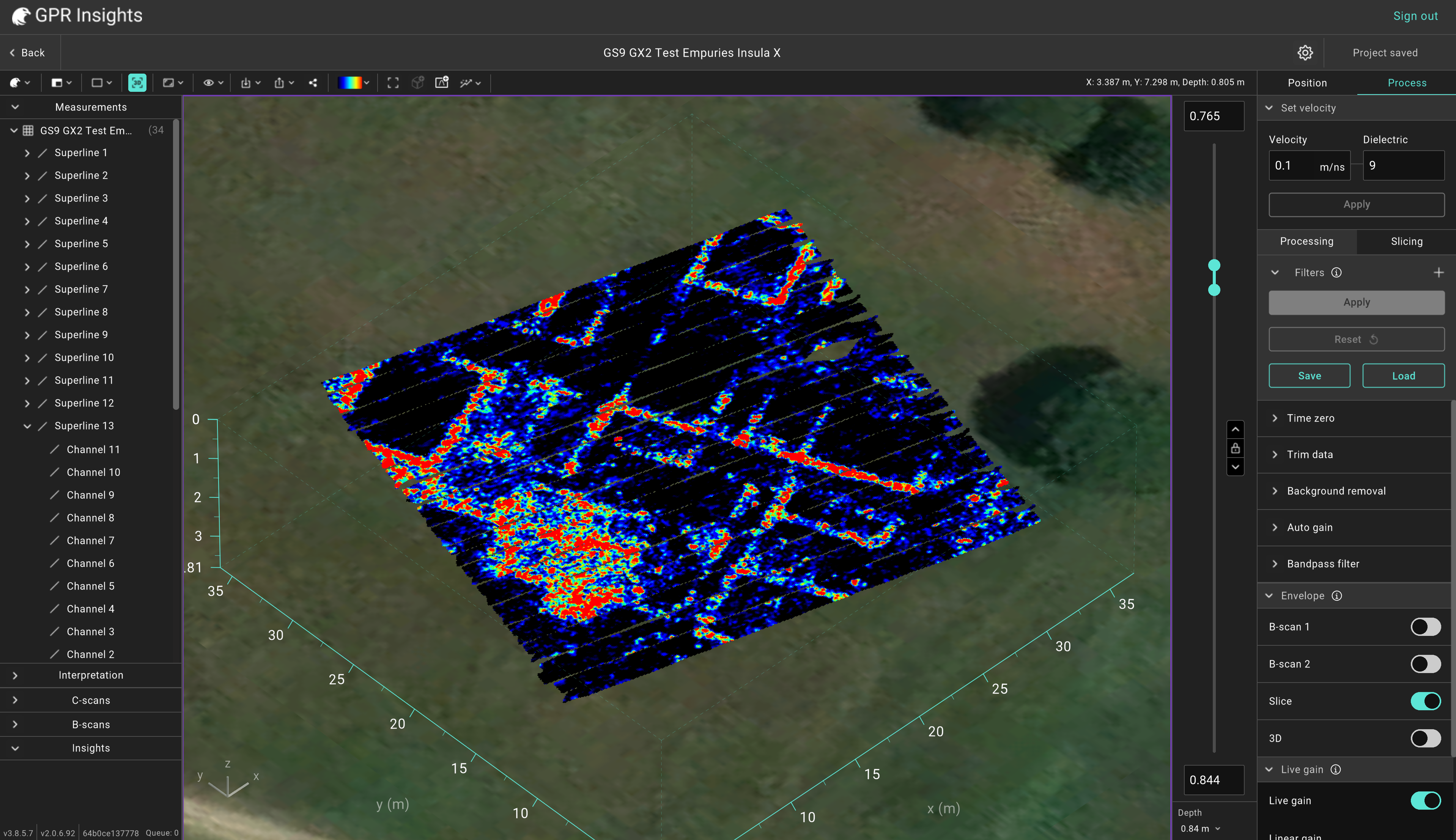Go back using the Back button

pyautogui.click(x=27, y=52)
